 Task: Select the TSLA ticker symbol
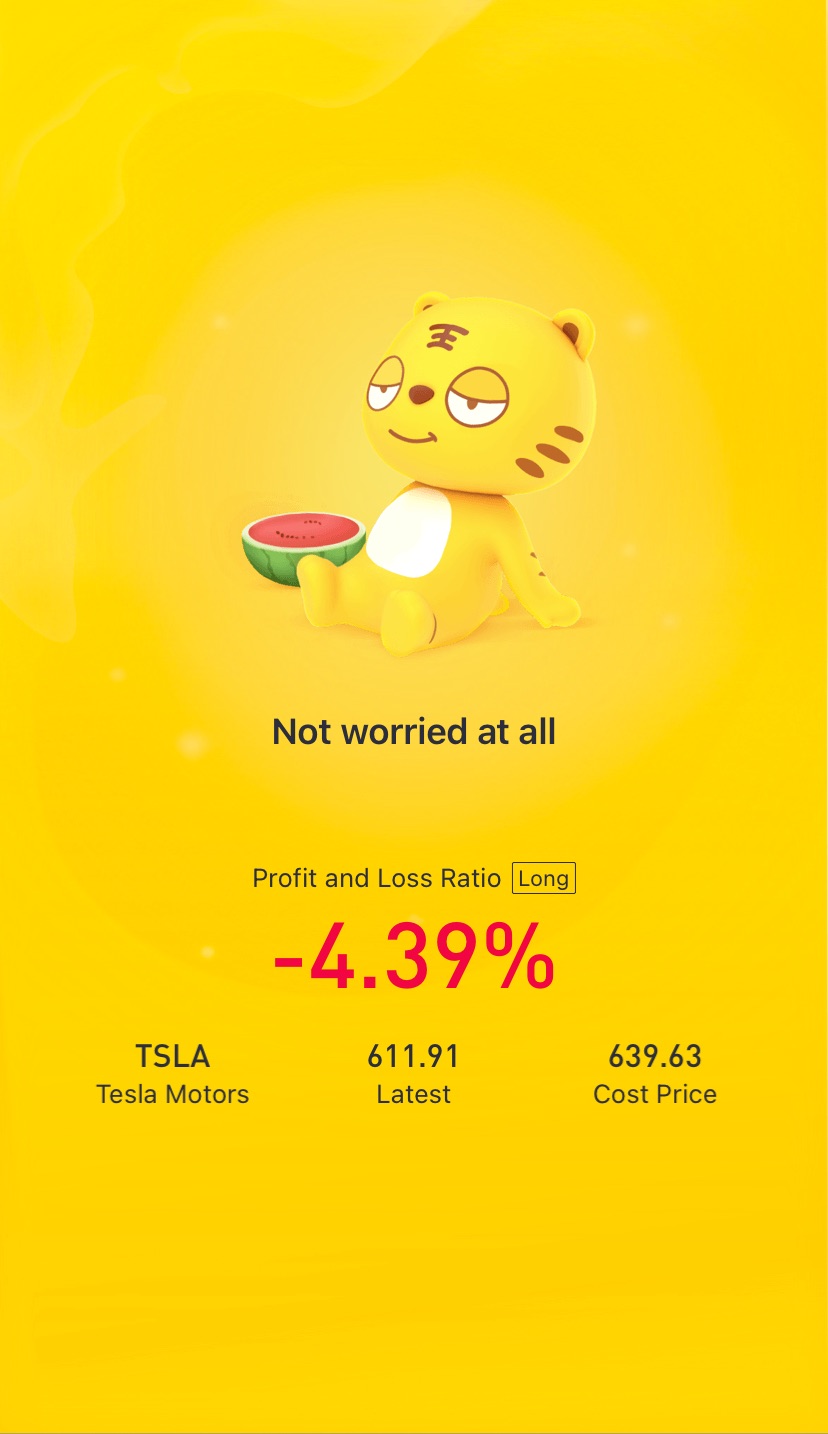[173, 1056]
